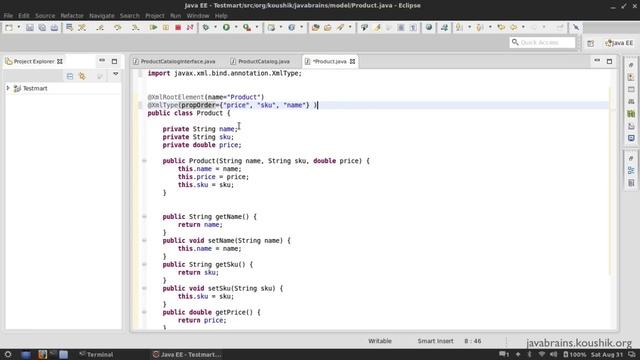Click the Java EE perspective button
640x360 pixels.
[620, 43]
